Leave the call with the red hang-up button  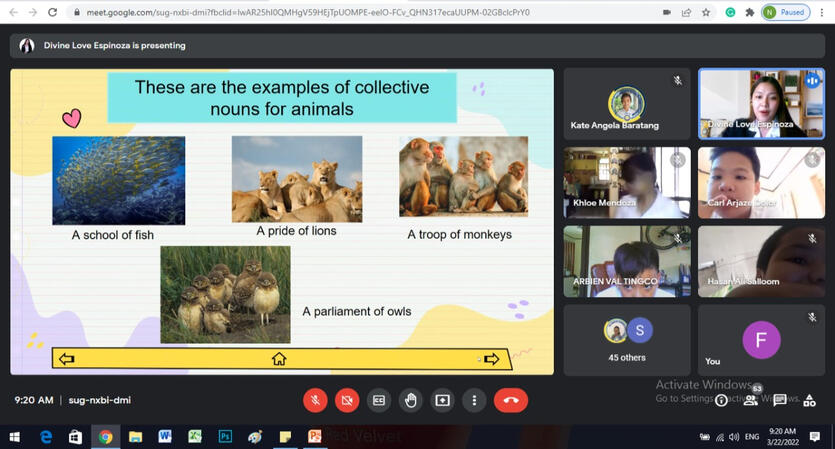[511, 400]
